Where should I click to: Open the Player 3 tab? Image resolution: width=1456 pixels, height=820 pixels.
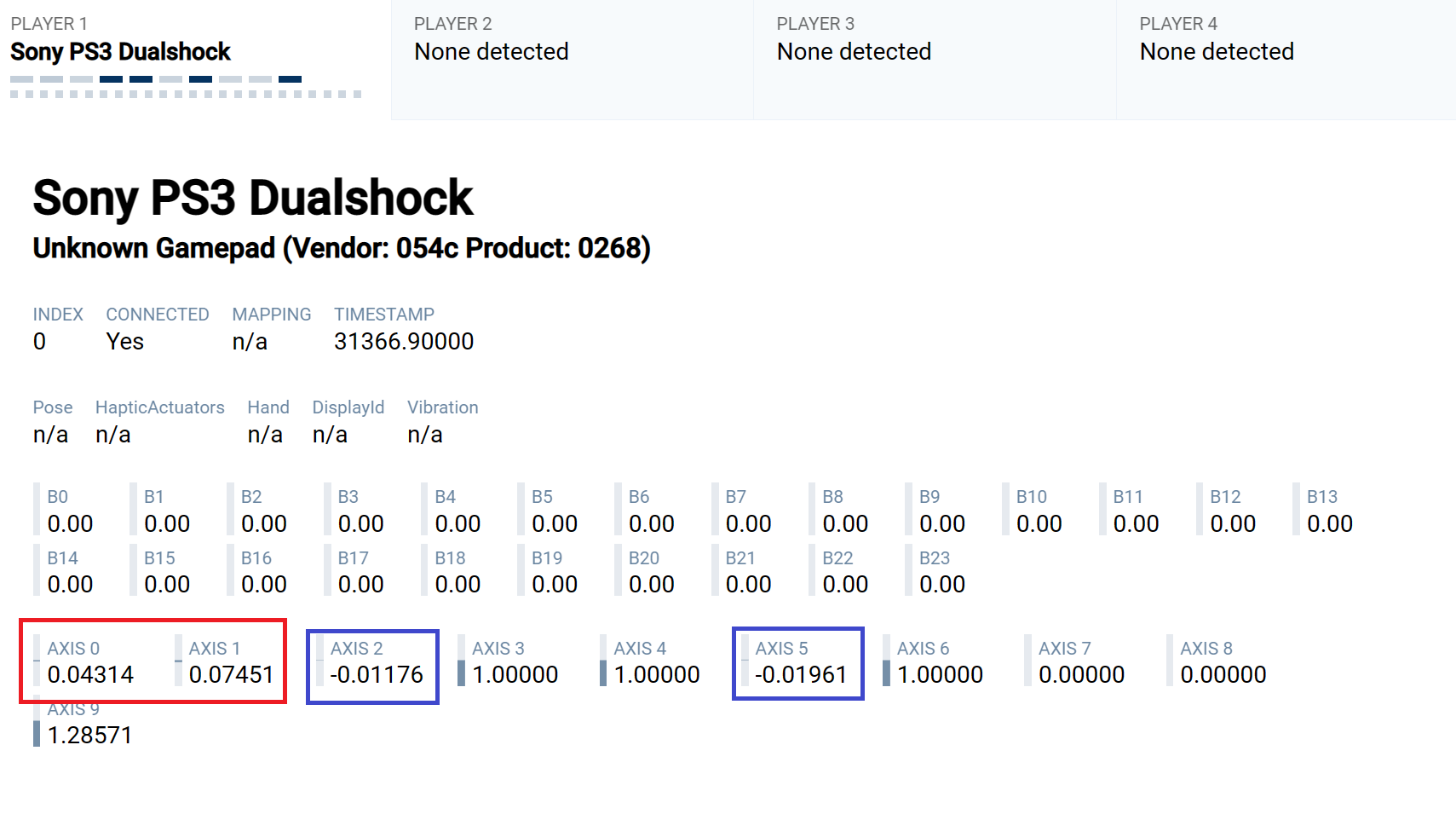click(935, 60)
